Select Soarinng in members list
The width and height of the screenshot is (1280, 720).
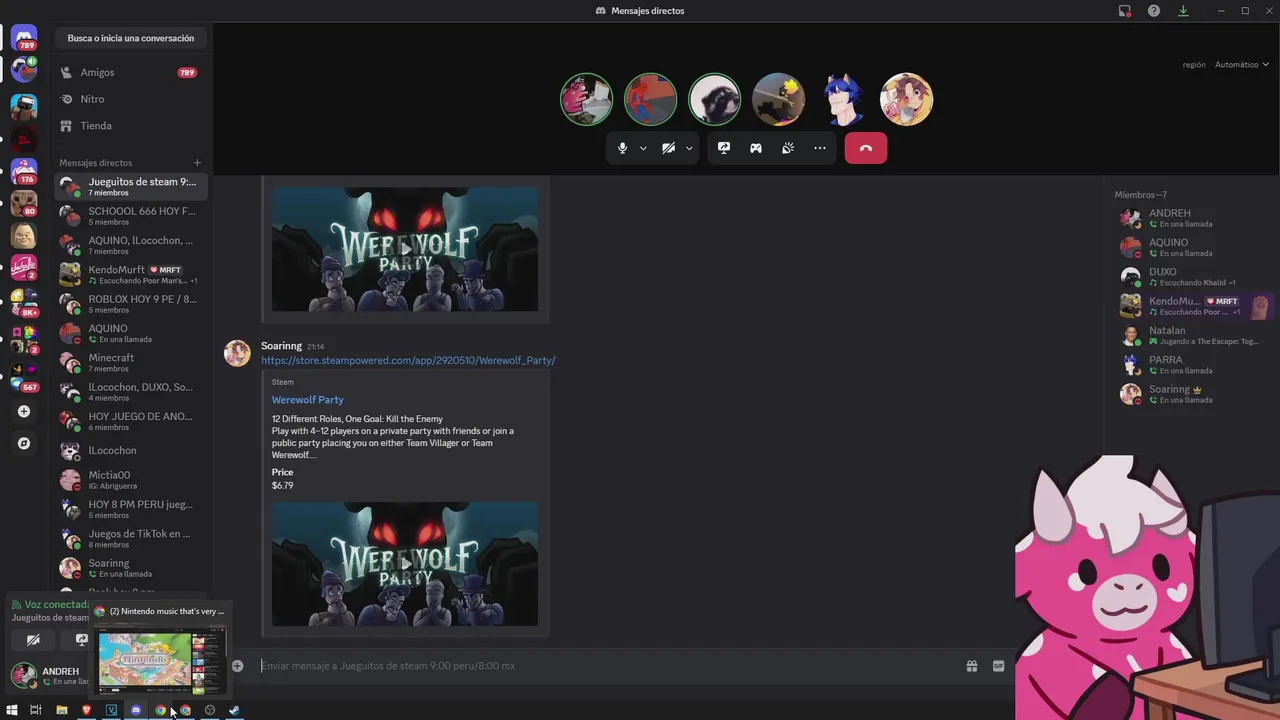[1192, 393]
